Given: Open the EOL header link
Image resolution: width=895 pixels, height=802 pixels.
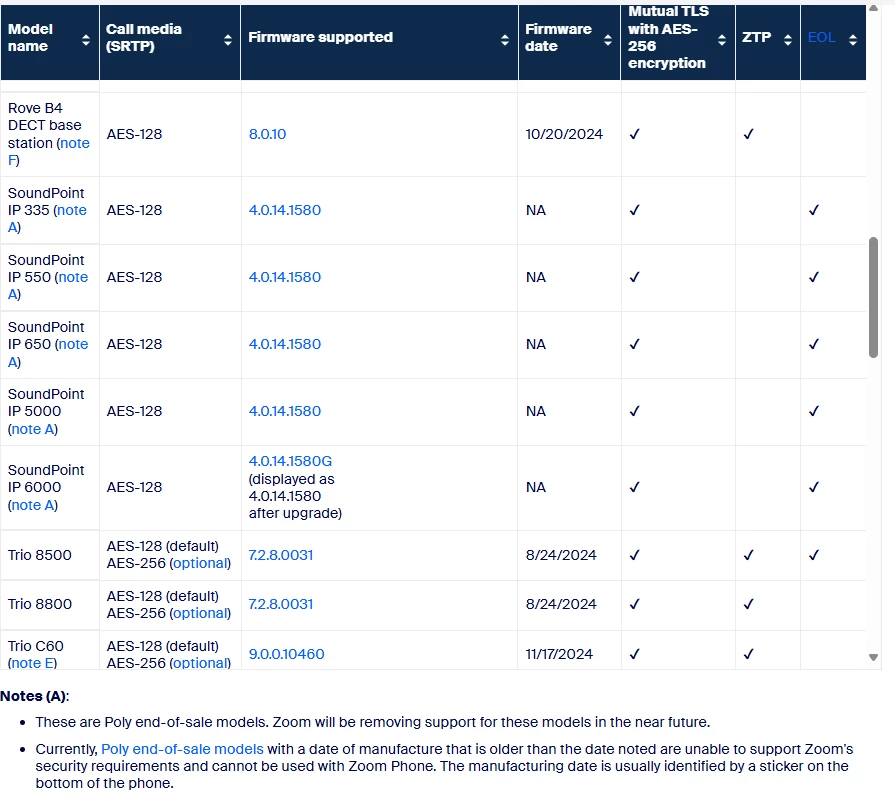Looking at the screenshot, I should (x=821, y=37).
